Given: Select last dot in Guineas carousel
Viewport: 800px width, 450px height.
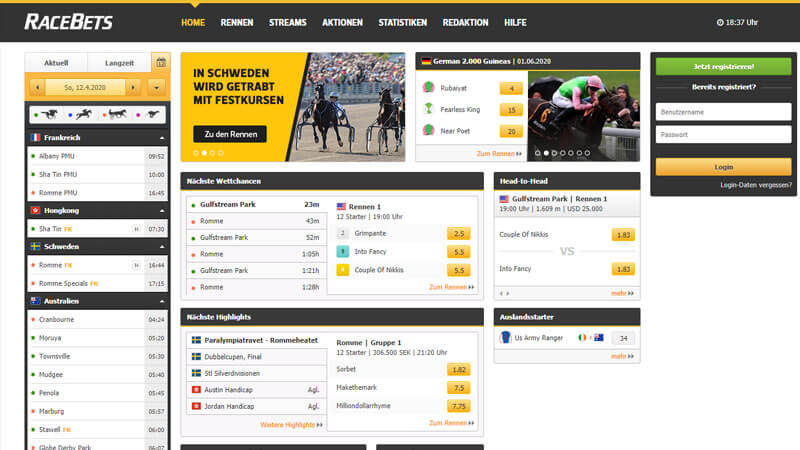Looking at the screenshot, I should (x=587, y=153).
